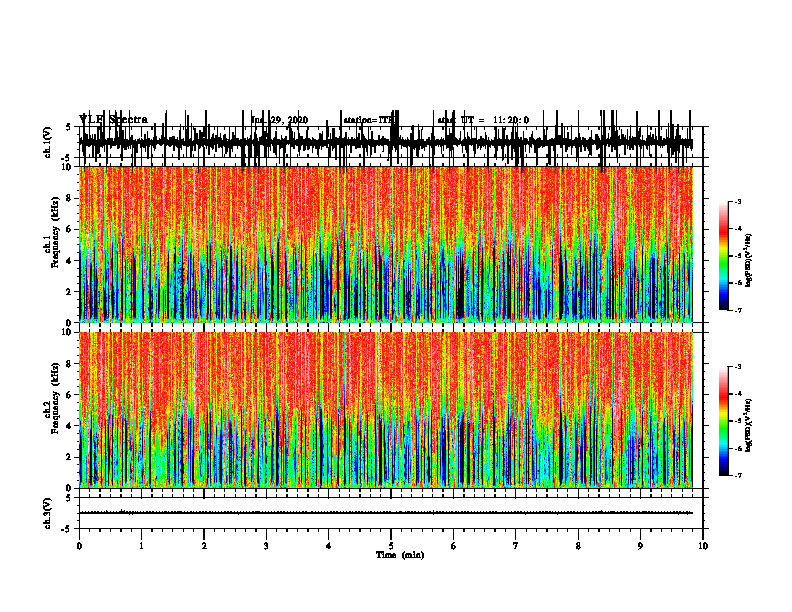The image size is (792, 612).
Task: Click time axis tick label '7'
Action: coord(516,546)
